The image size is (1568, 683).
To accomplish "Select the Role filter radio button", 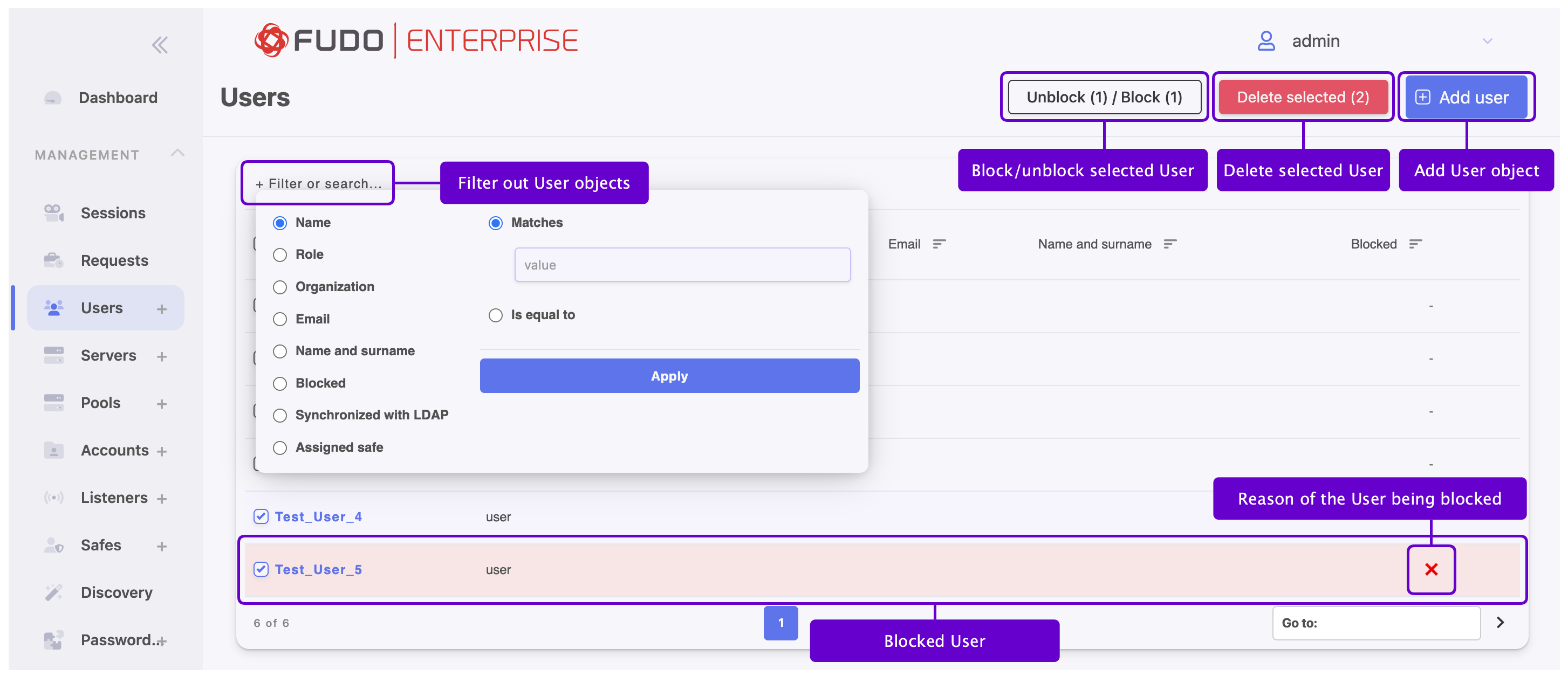I will tap(280, 255).
